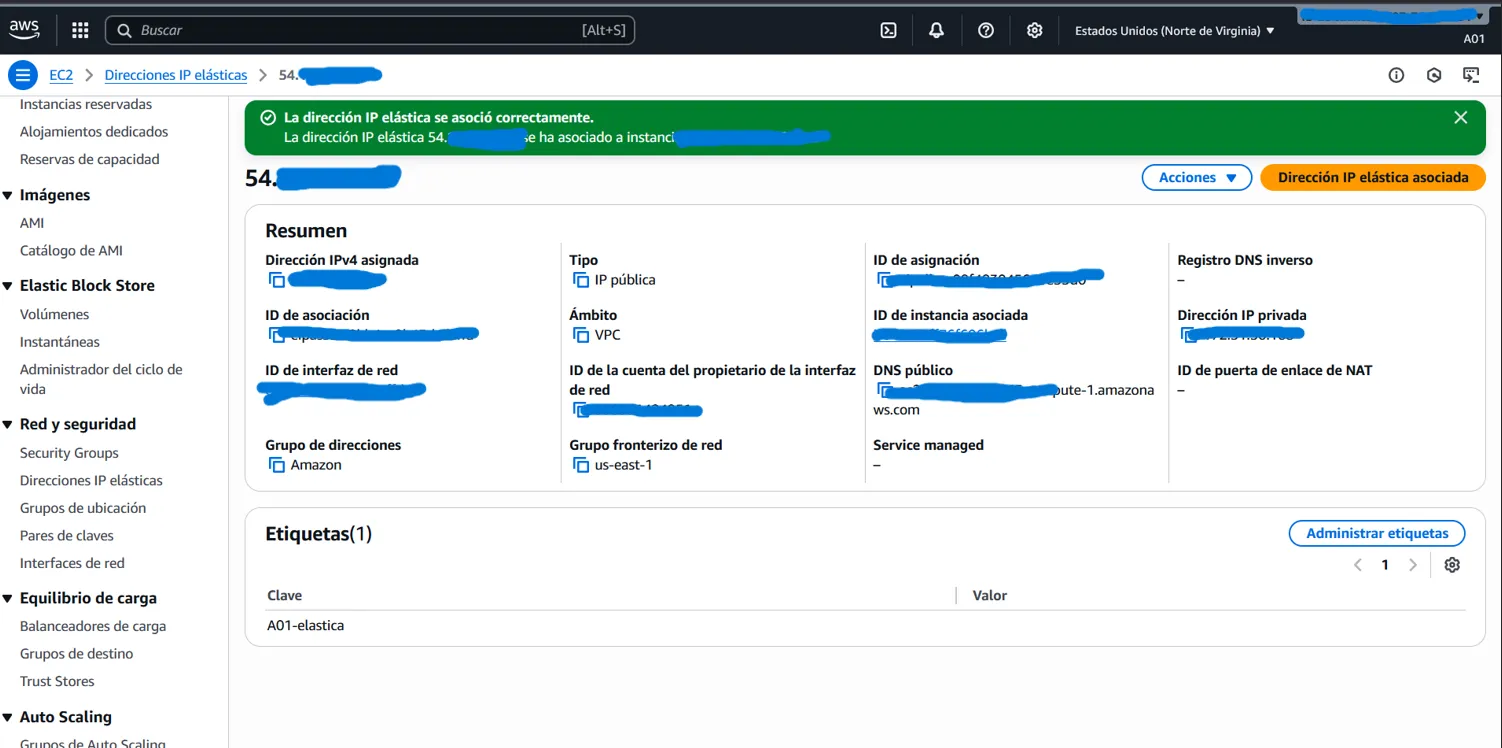Collapse the Elastic Block Store section

(8, 286)
